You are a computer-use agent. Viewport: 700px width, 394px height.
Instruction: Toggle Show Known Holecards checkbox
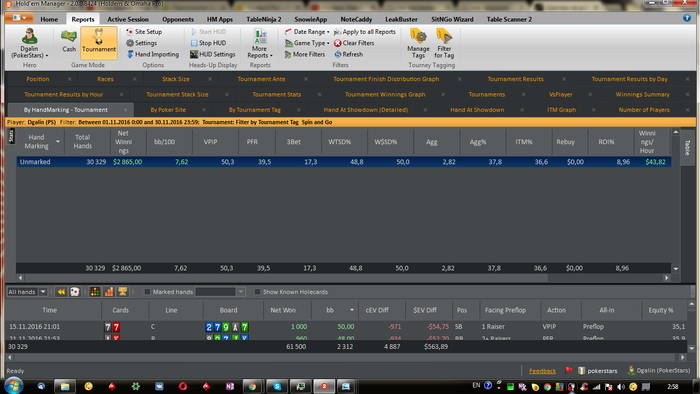(257, 292)
